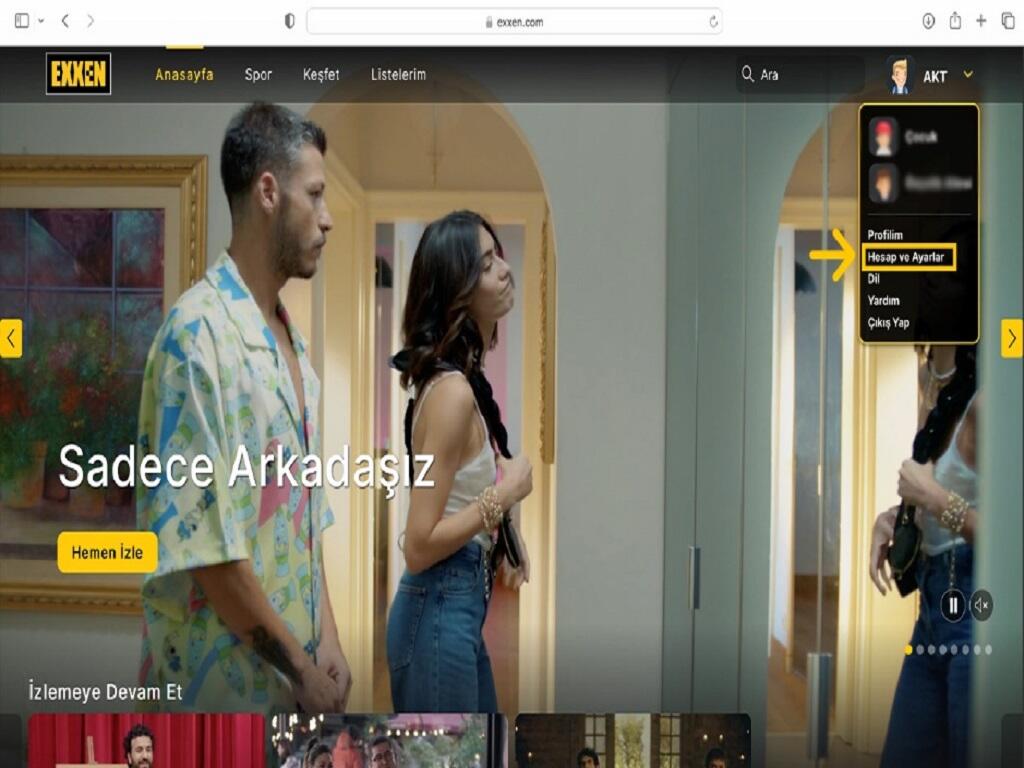Click the AKT profile name
The width and height of the screenshot is (1024, 768).
tap(935, 76)
